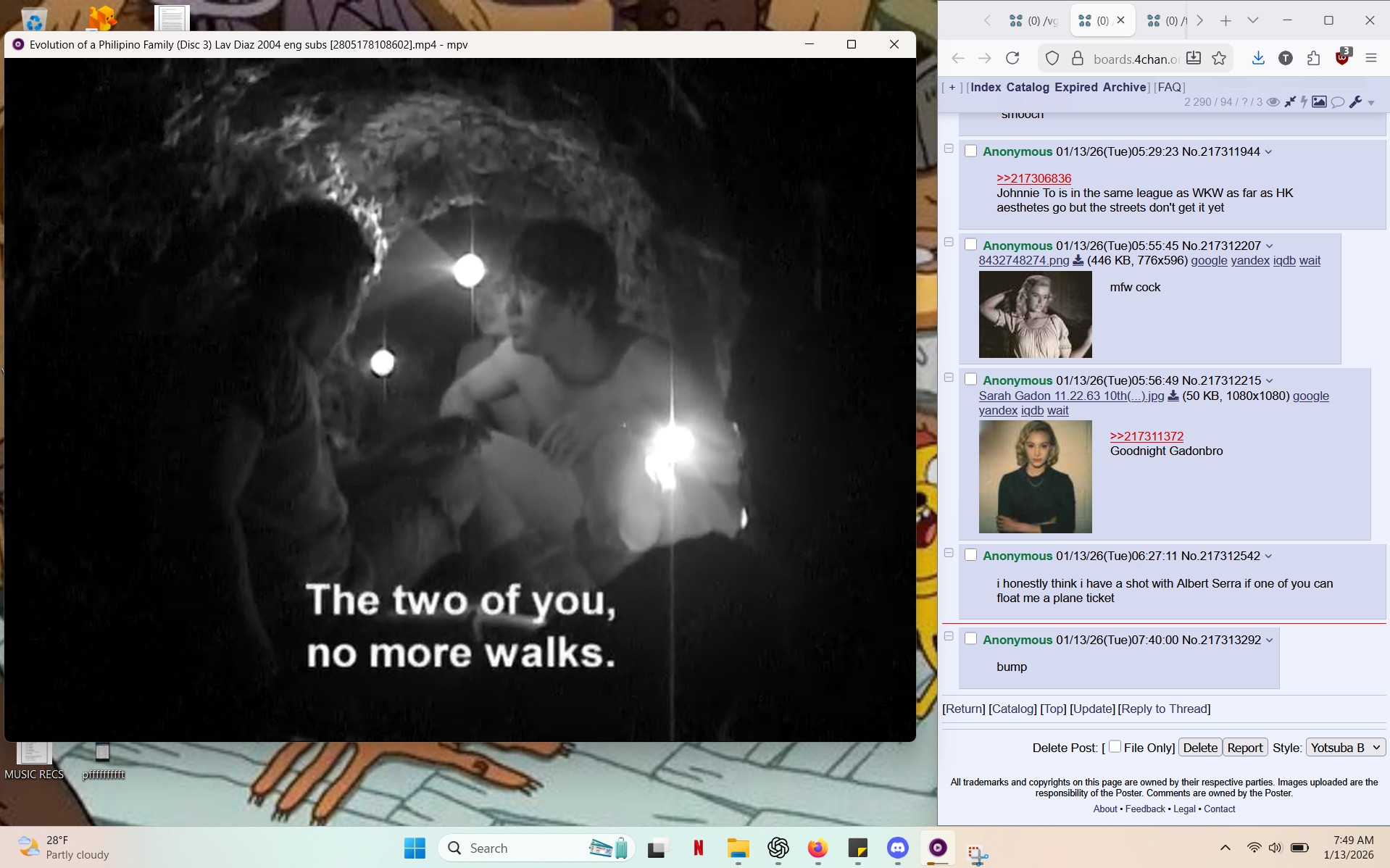Click the site security padlock icon
The height and width of the screenshot is (868, 1390).
(1078, 58)
